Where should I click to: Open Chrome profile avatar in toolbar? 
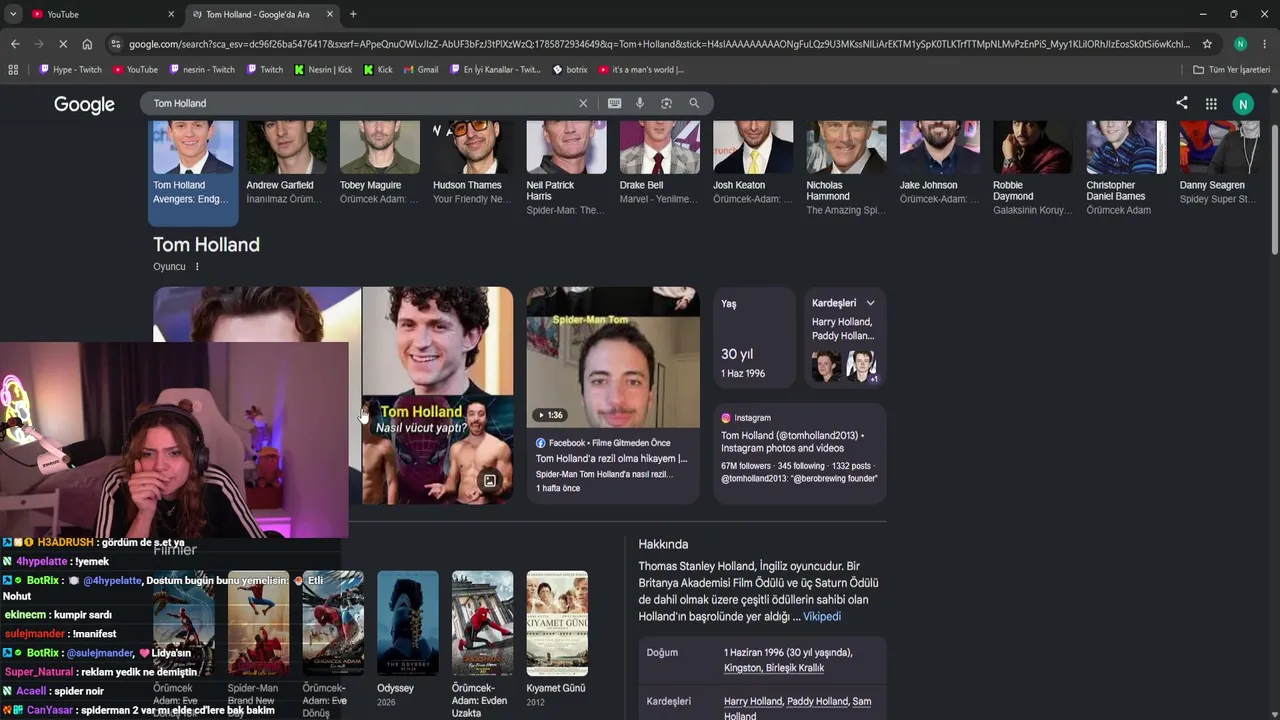pyautogui.click(x=1240, y=44)
